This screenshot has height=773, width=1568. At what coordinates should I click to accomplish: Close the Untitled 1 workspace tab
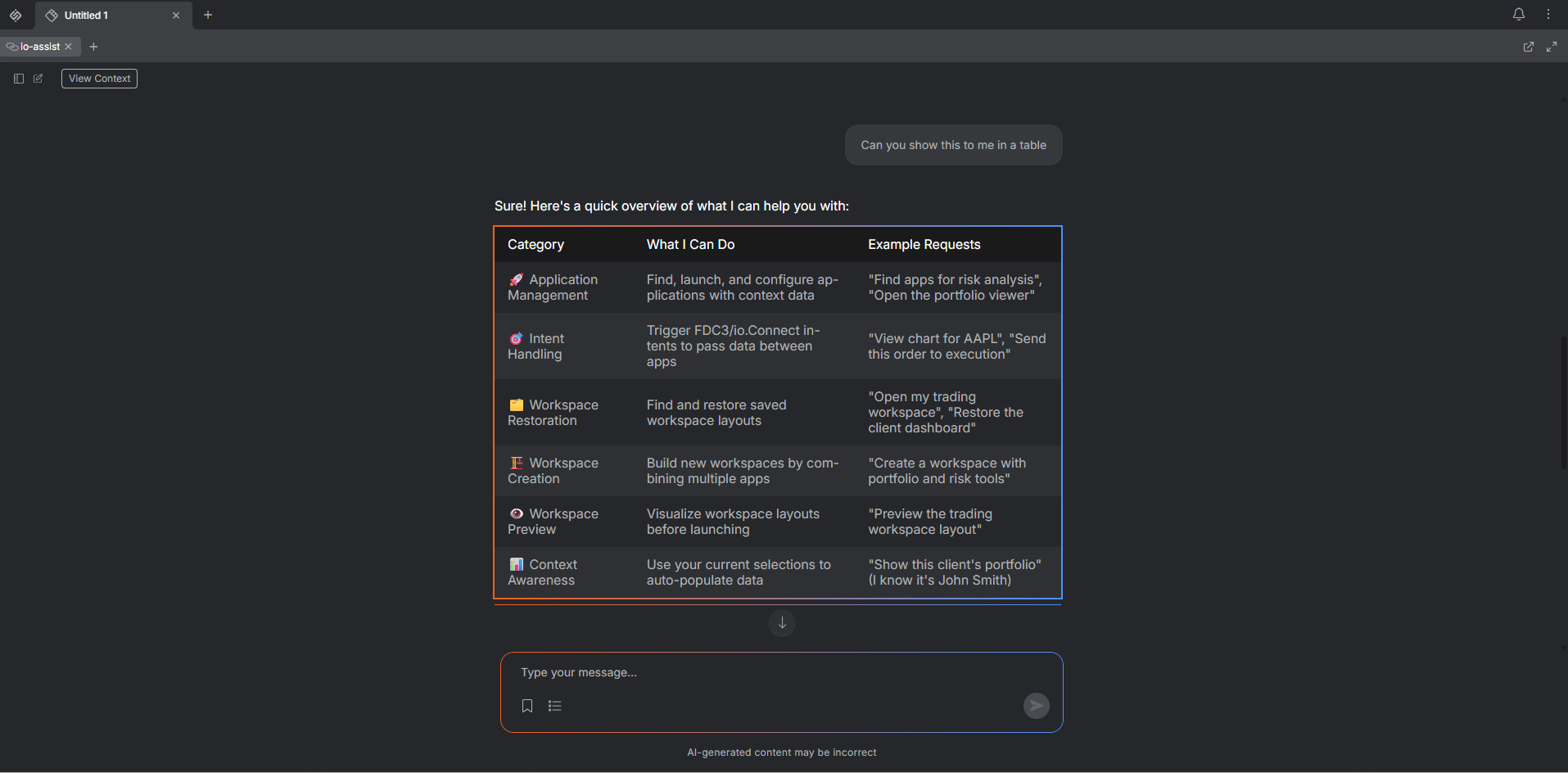click(175, 15)
